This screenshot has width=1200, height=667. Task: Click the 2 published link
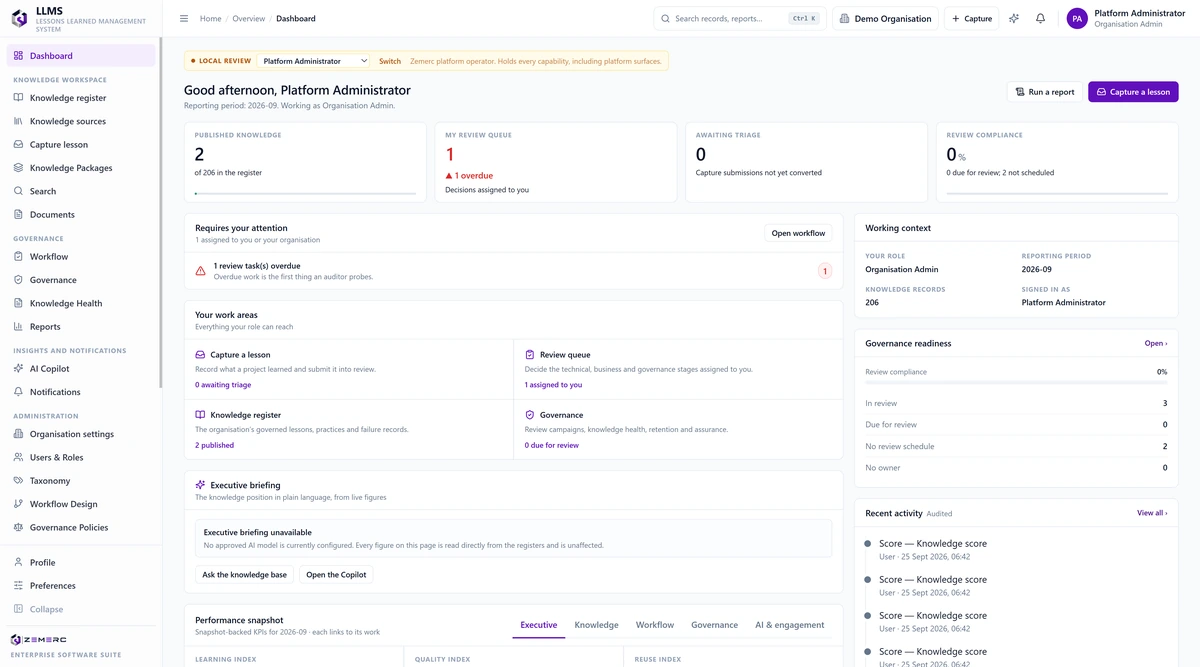(214, 445)
